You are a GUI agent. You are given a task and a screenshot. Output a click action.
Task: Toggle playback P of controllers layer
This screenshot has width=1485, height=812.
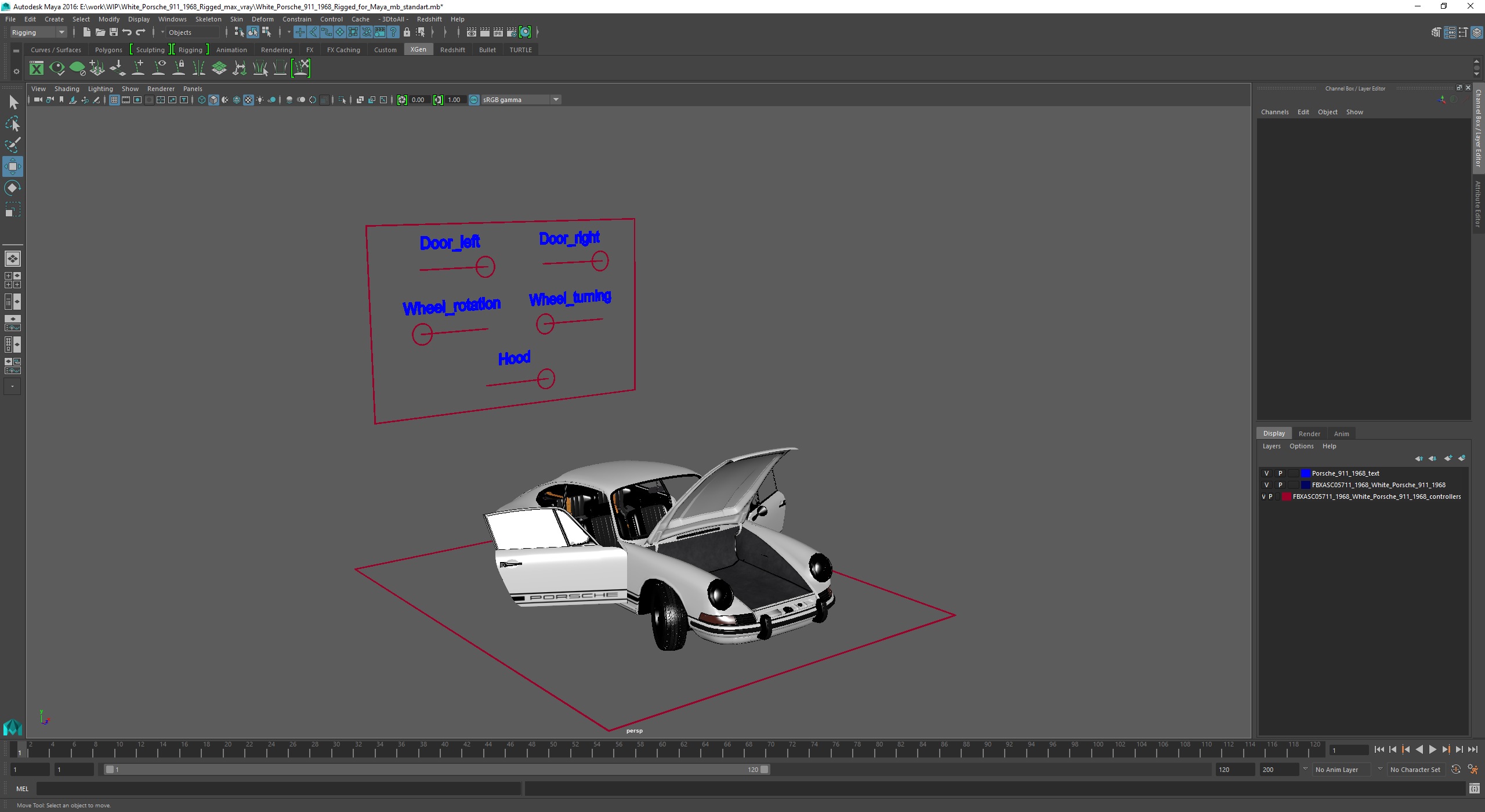(x=1270, y=496)
